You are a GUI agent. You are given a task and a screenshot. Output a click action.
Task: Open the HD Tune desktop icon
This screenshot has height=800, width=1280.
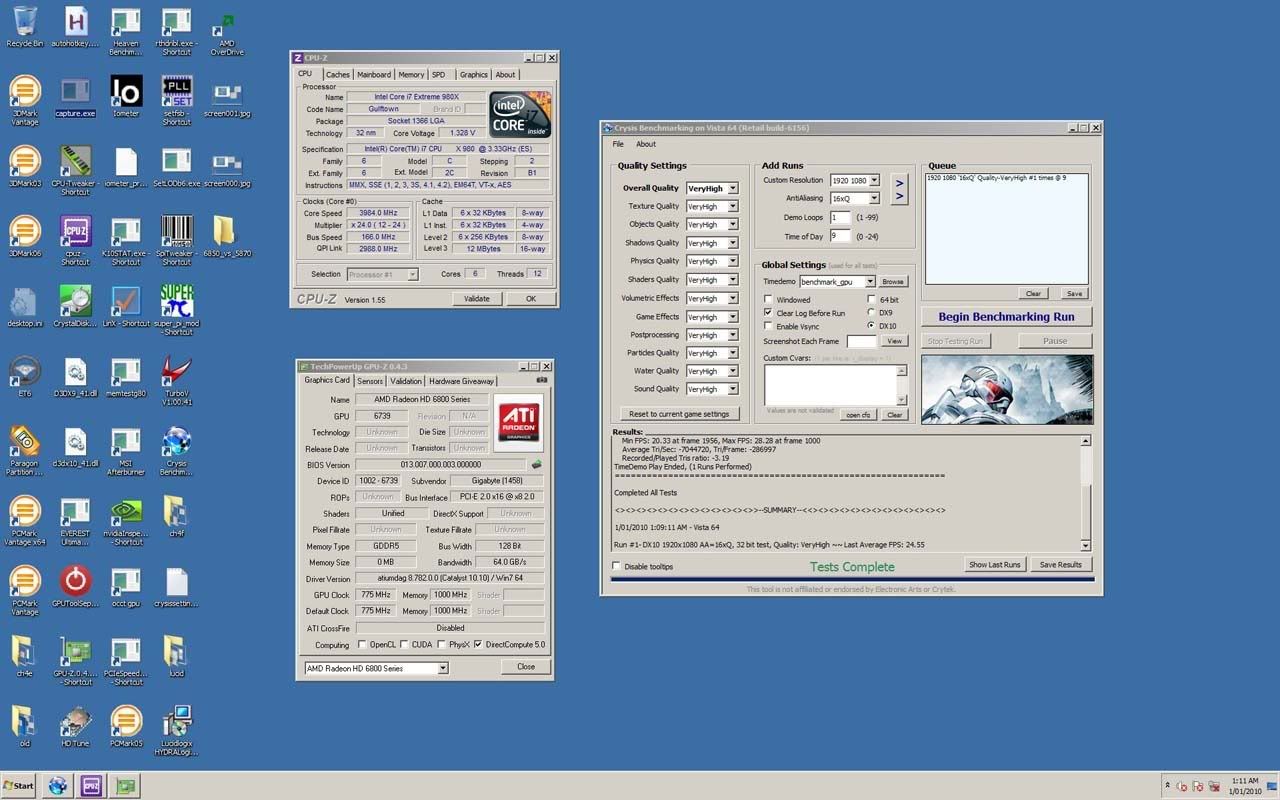click(x=75, y=721)
